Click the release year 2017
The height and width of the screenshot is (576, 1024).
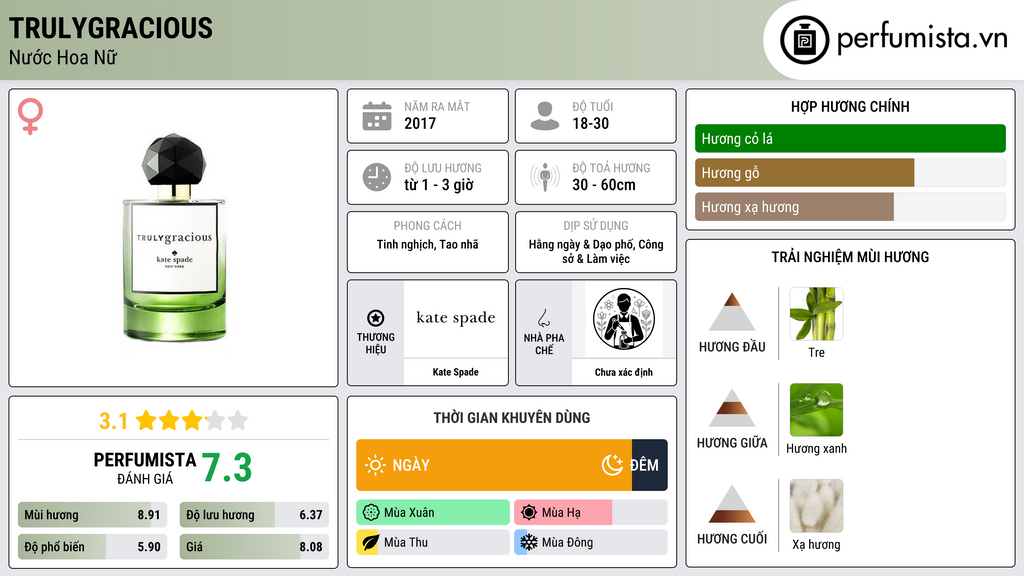pyautogui.click(x=420, y=123)
